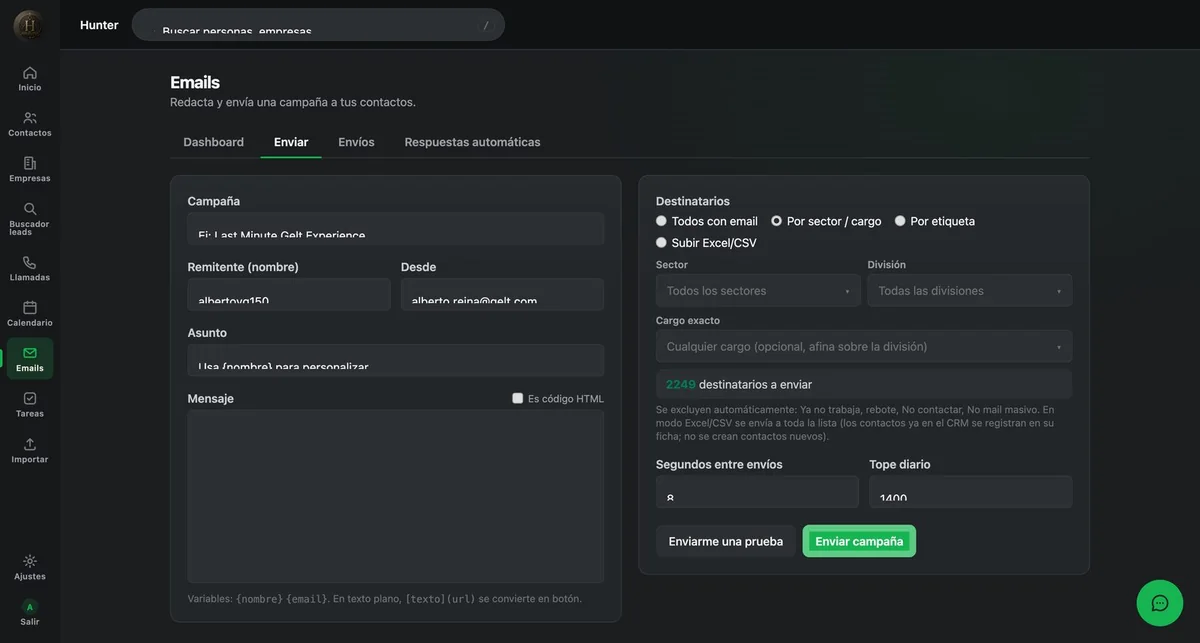Open Ajustes settings in sidebar

[x=30, y=567]
